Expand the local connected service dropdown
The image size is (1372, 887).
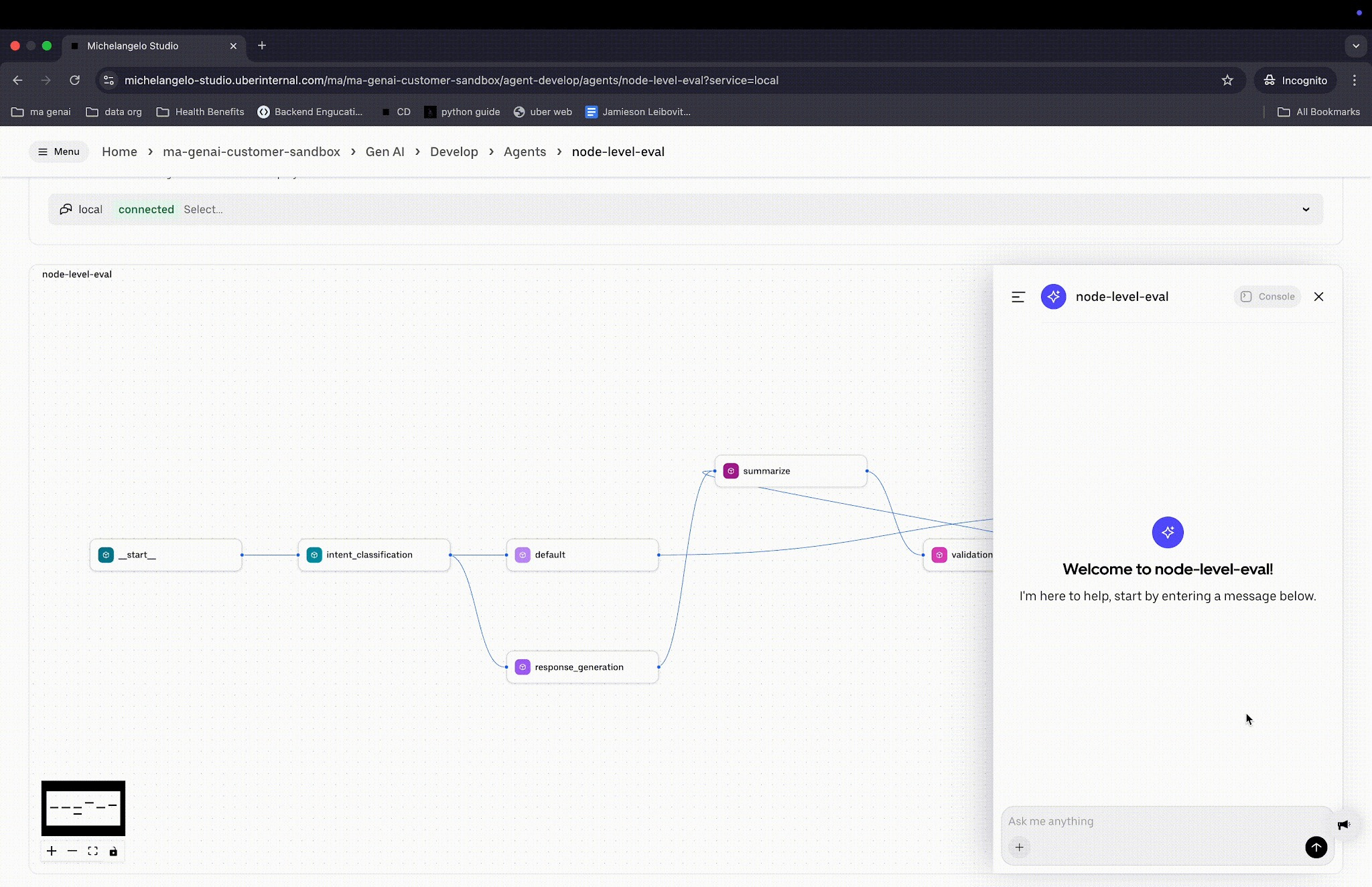1305,210
